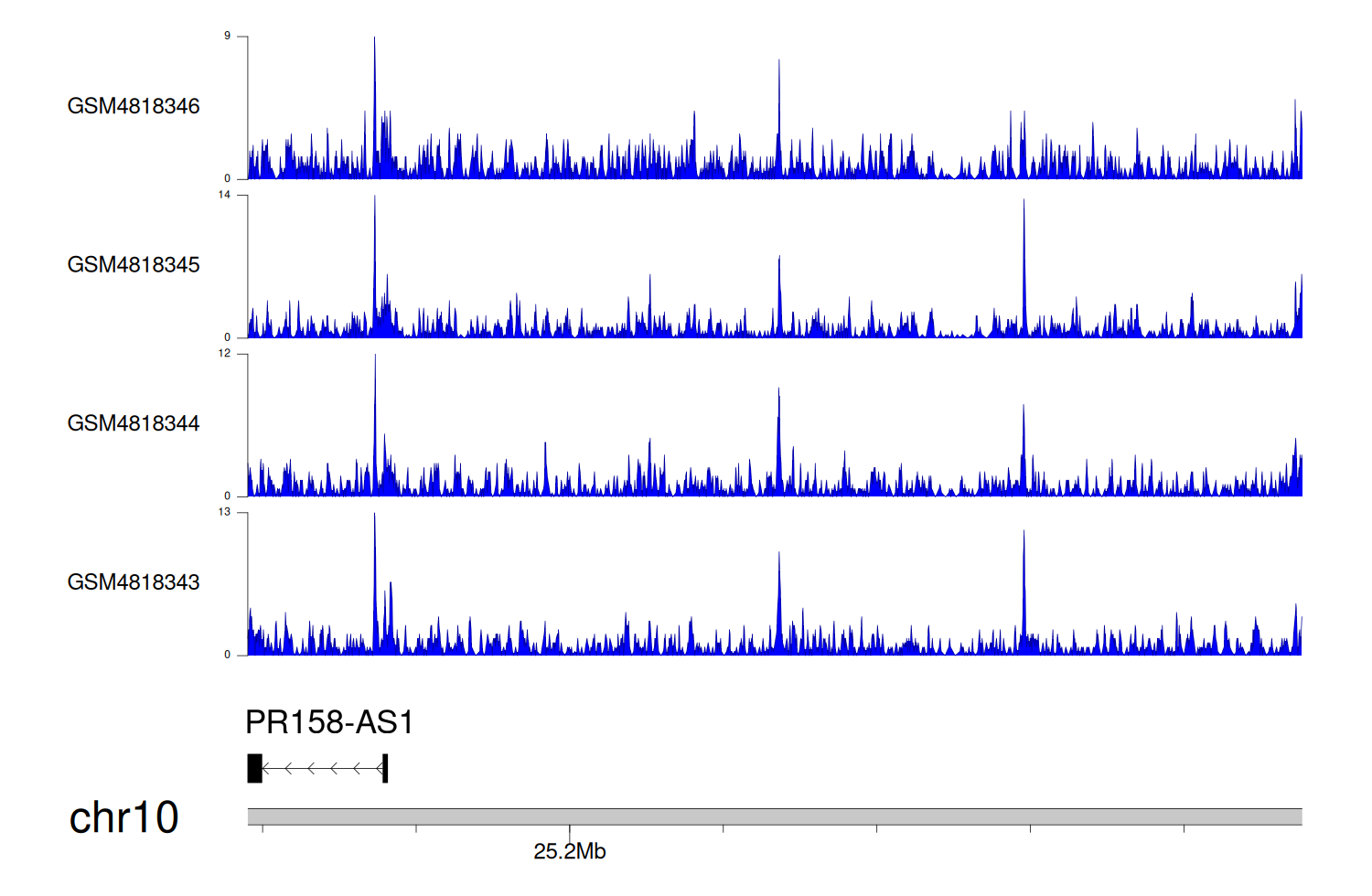The width and height of the screenshot is (1372, 896).
Task: Click the PR158-AS1 gene name
Action: 329,722
